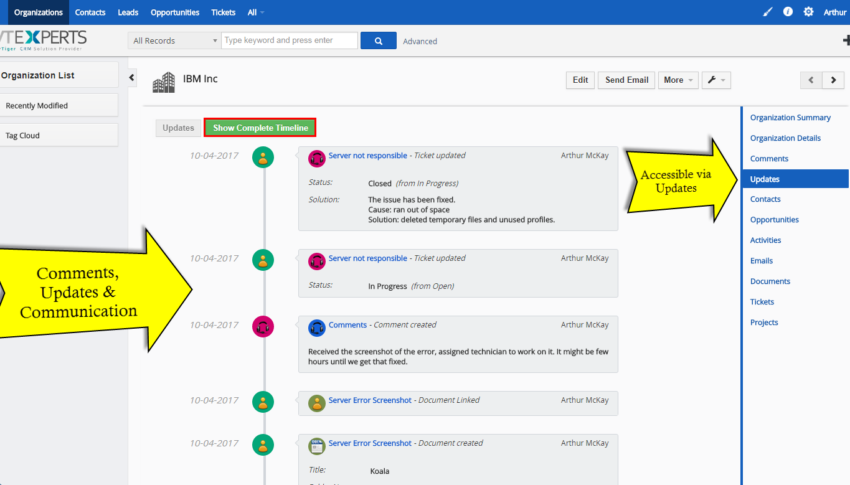Open Server not responsible link, Closed status entry
This screenshot has height=485, width=850.
click(x=368, y=156)
